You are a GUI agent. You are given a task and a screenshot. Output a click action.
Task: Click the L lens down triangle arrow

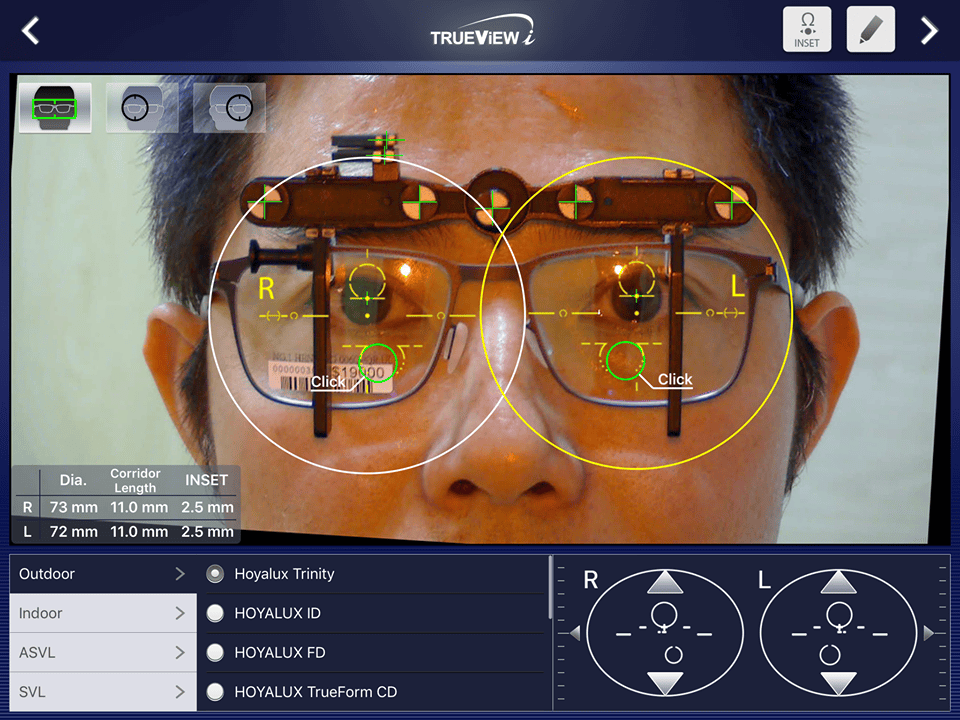[838, 683]
